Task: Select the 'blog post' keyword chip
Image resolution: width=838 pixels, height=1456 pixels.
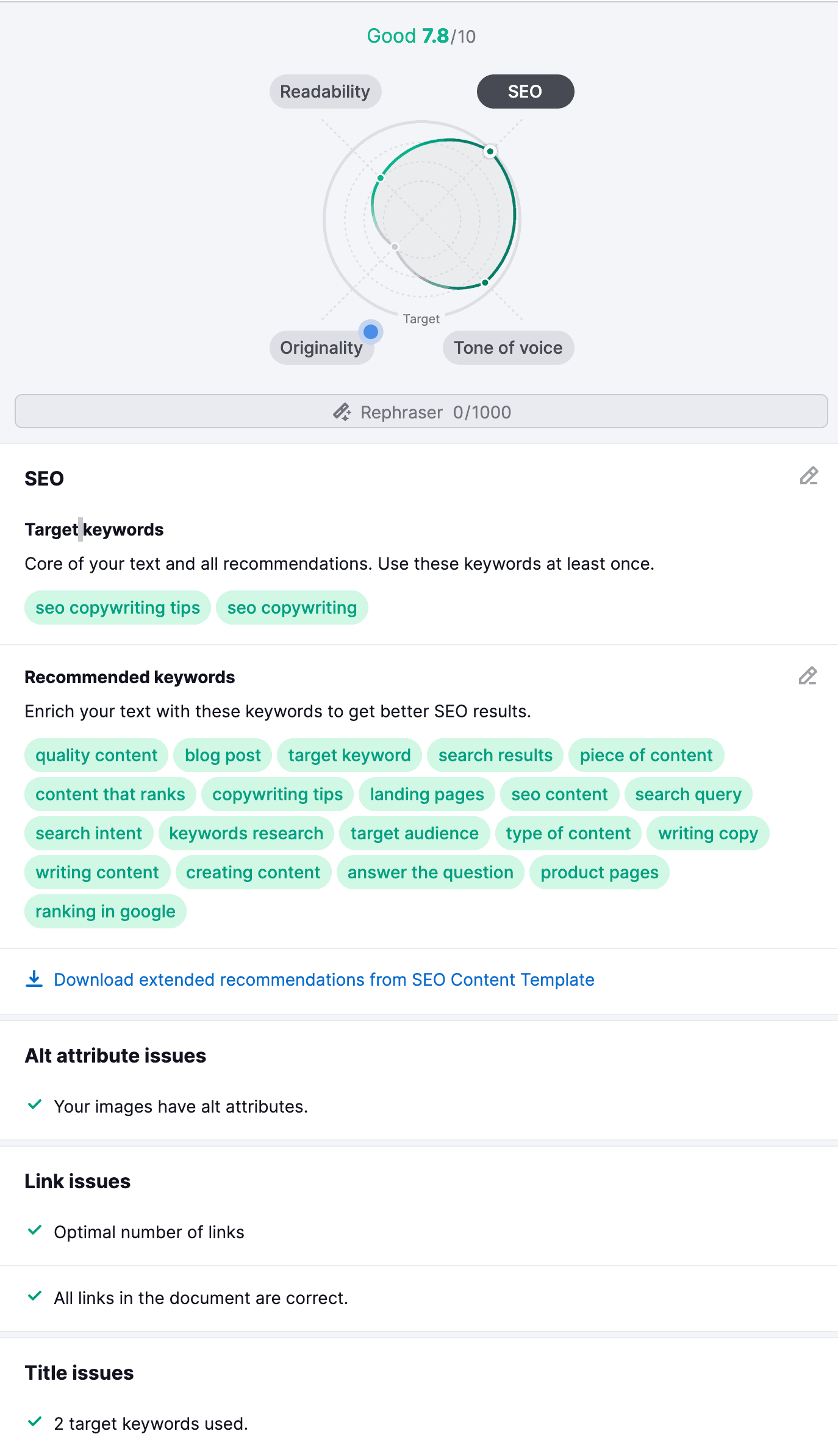Action: (x=223, y=755)
